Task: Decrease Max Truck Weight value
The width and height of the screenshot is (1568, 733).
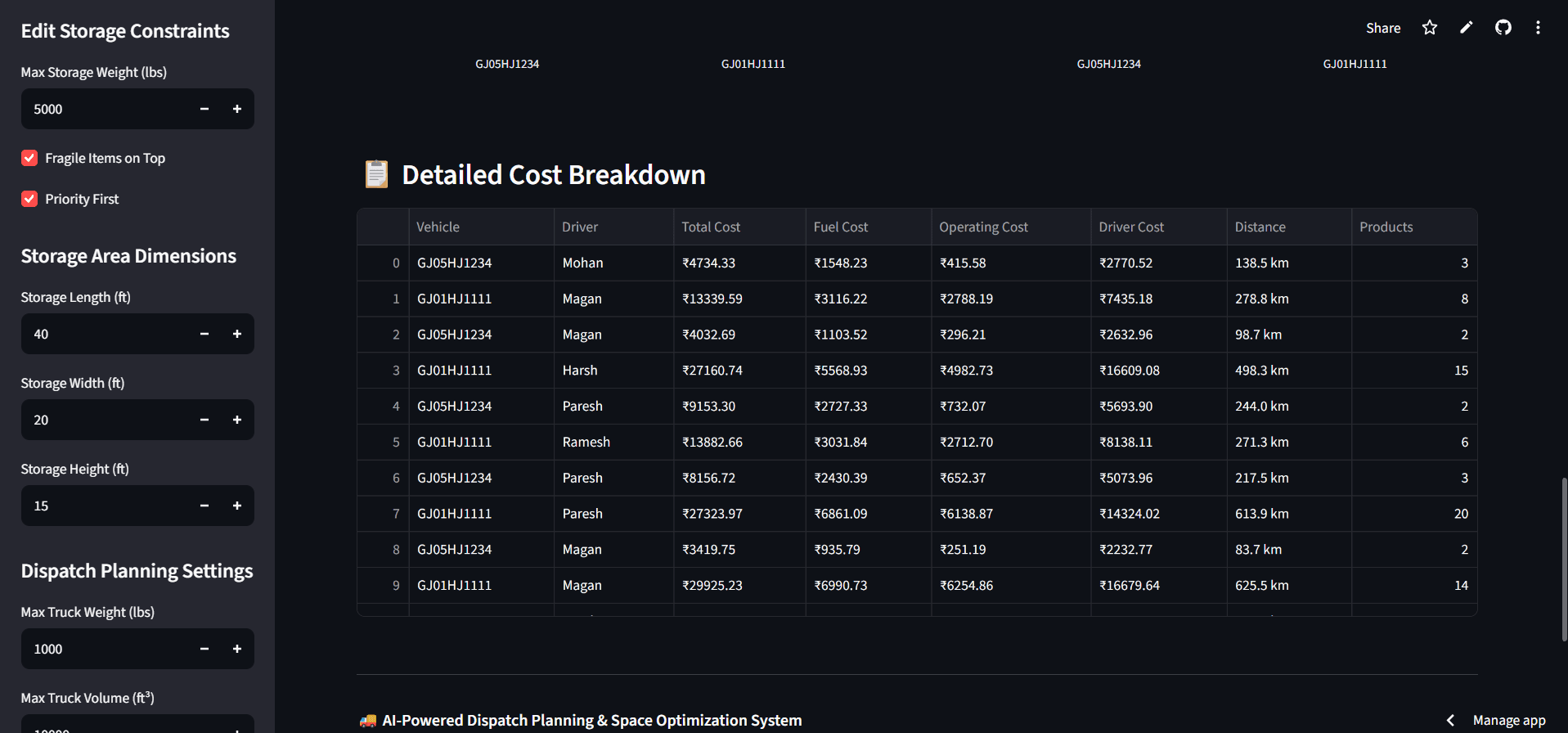Action: (x=204, y=649)
